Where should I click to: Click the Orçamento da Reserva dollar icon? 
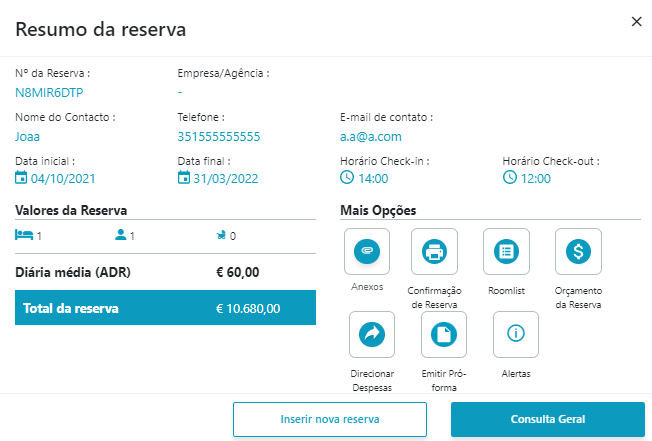tap(578, 252)
